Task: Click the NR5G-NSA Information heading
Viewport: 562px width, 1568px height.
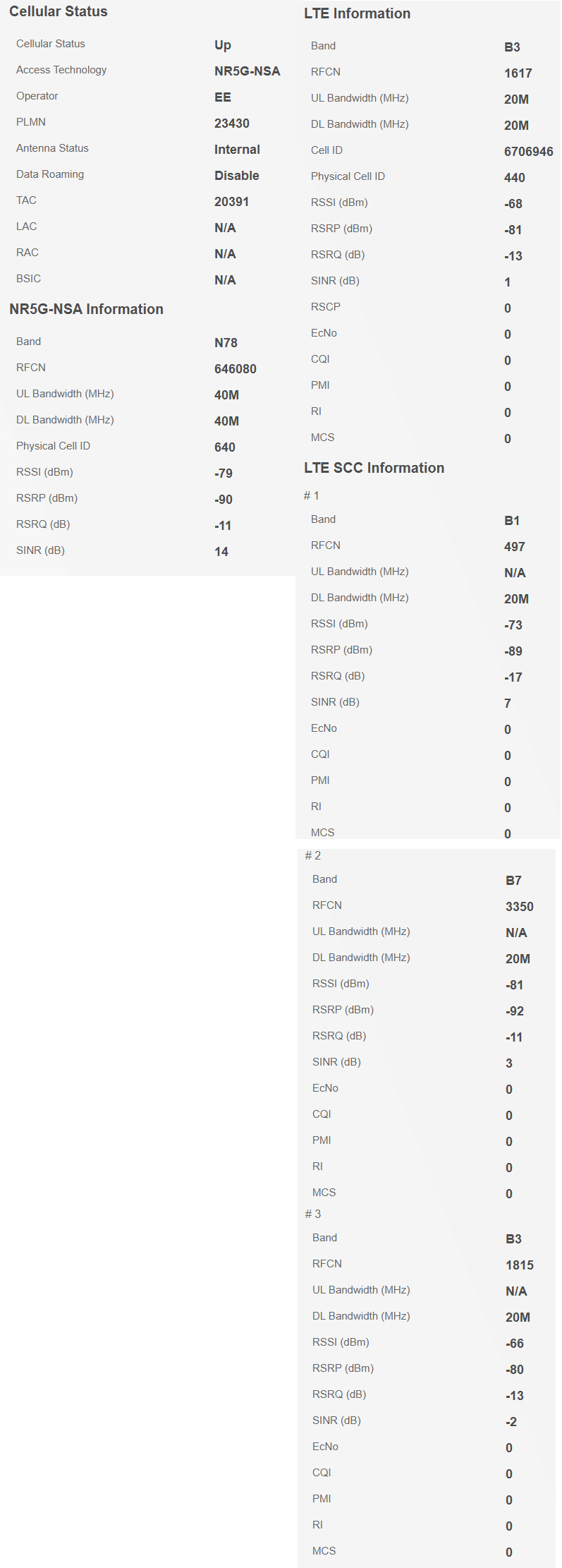Action: (x=86, y=309)
